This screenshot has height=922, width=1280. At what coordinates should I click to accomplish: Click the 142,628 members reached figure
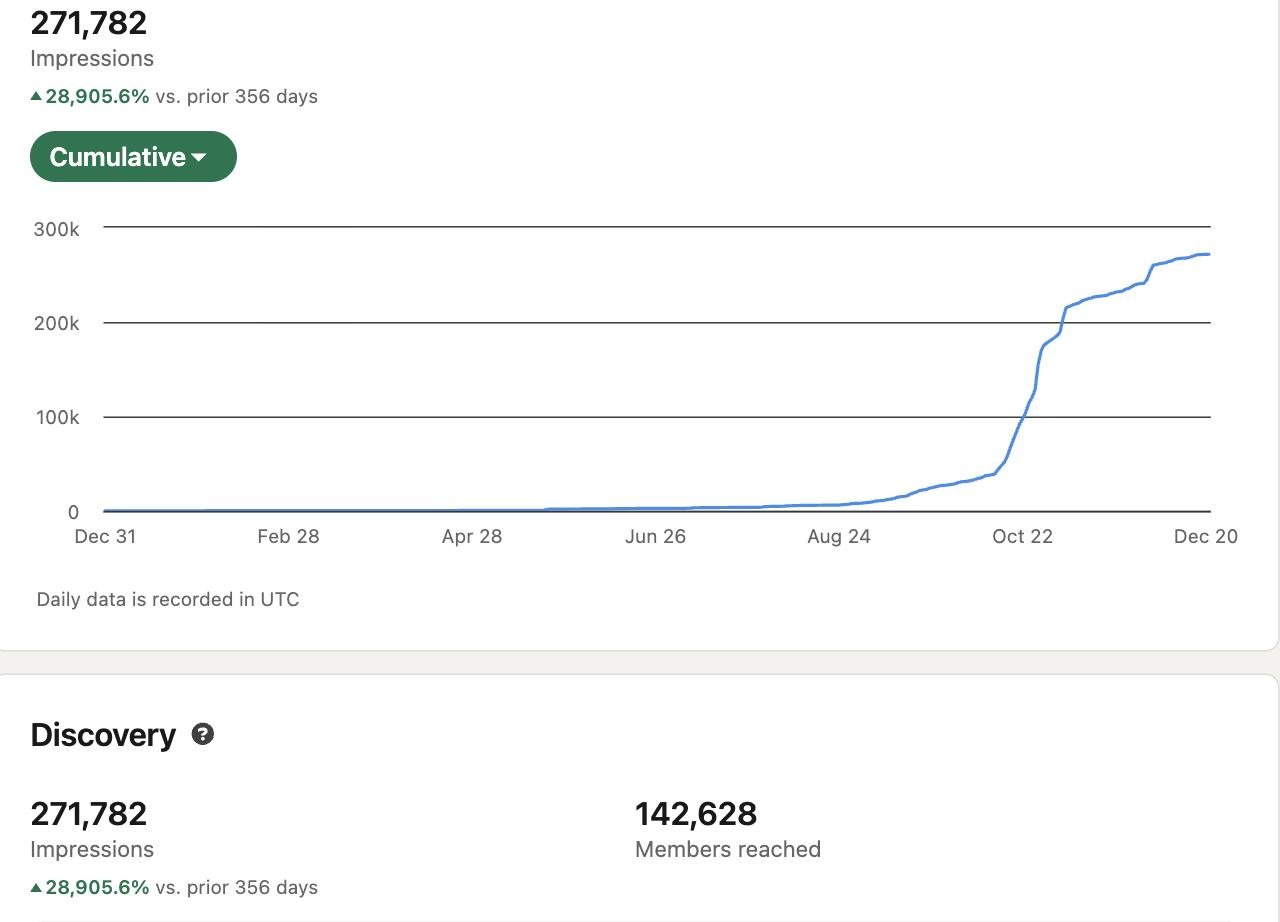[x=696, y=814]
